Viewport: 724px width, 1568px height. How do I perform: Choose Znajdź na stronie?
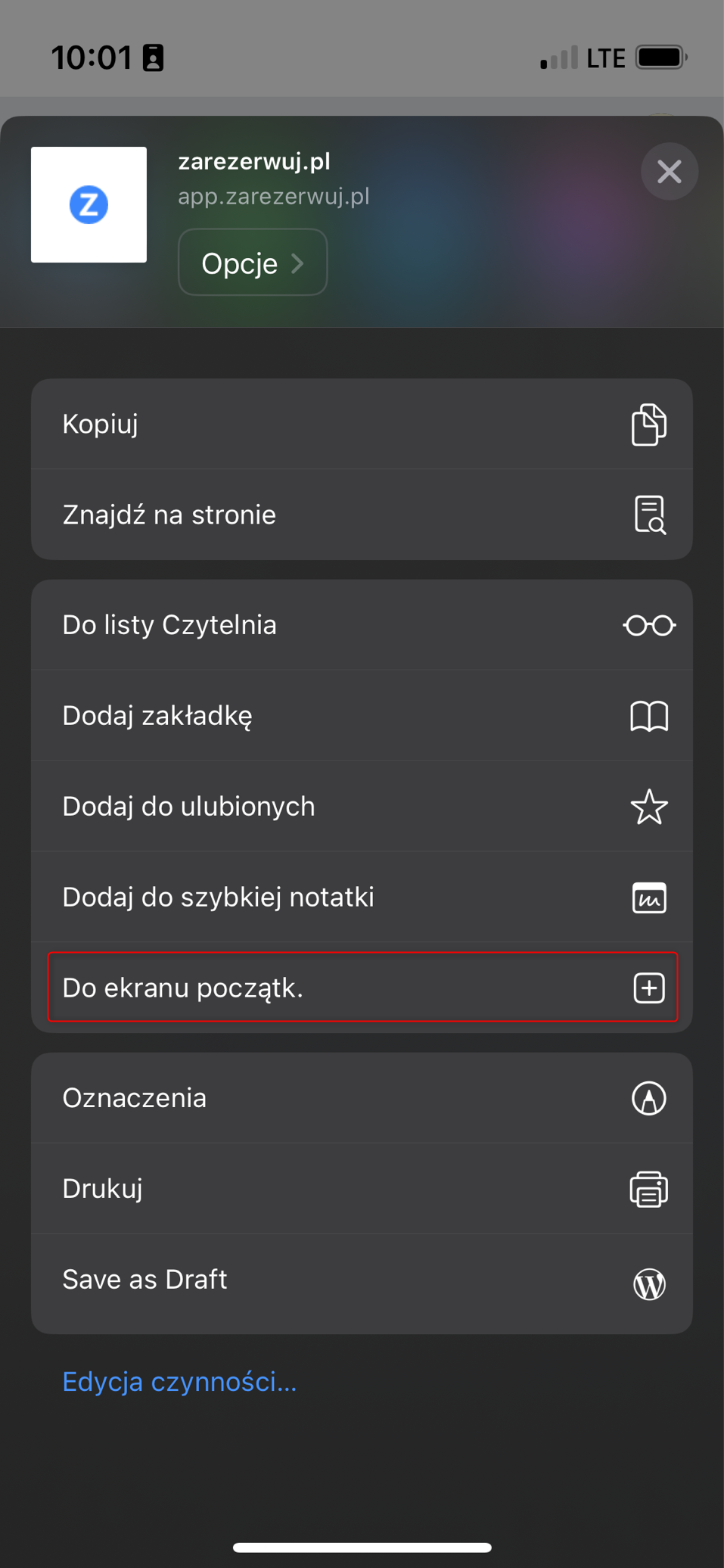click(x=169, y=515)
